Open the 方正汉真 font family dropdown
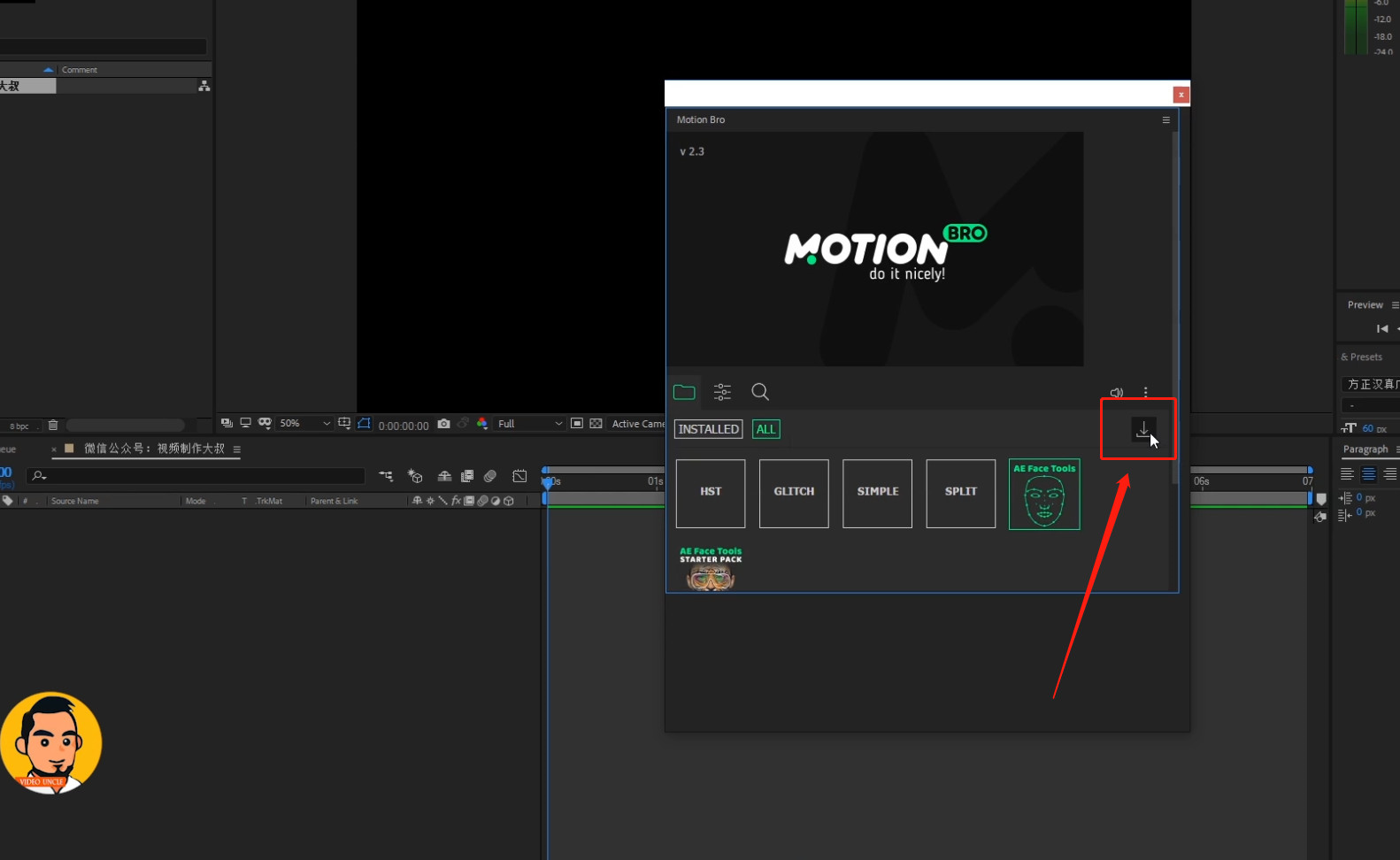1400x860 pixels. [1371, 384]
